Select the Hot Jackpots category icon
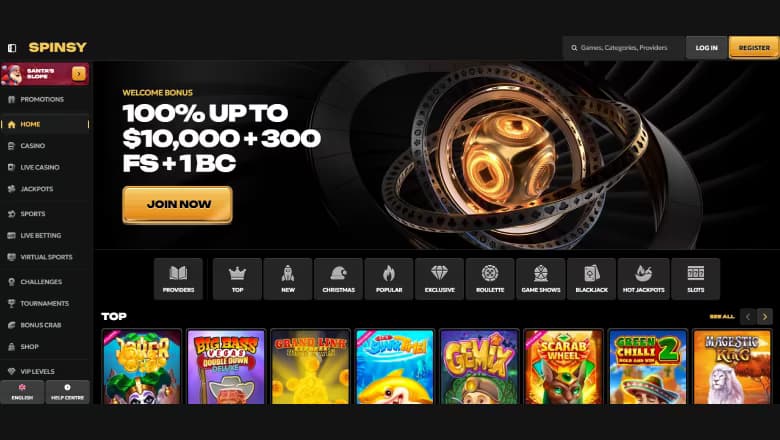The height and width of the screenshot is (440, 780). [x=643, y=279]
